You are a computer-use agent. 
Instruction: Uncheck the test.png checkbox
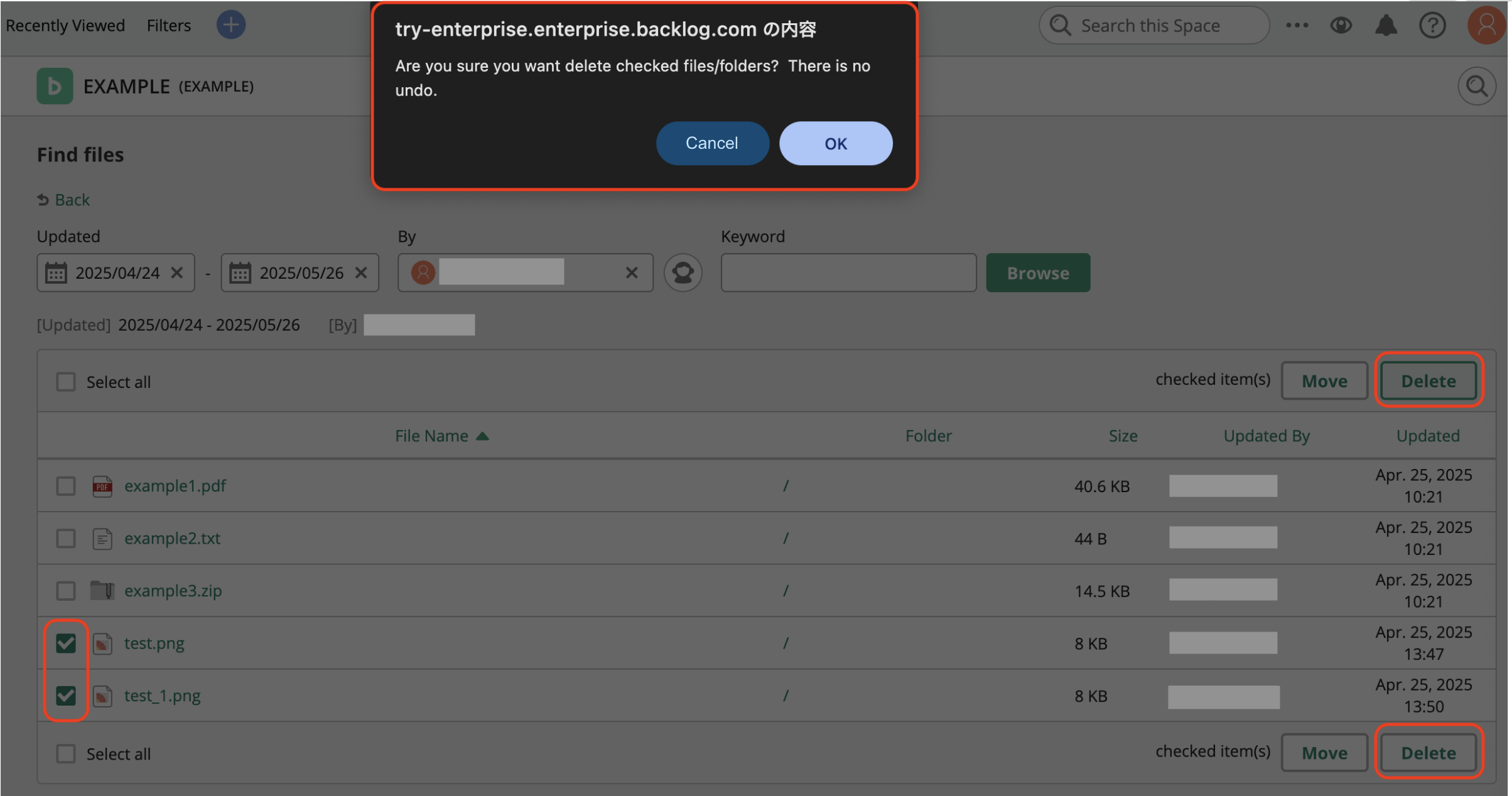[65, 643]
